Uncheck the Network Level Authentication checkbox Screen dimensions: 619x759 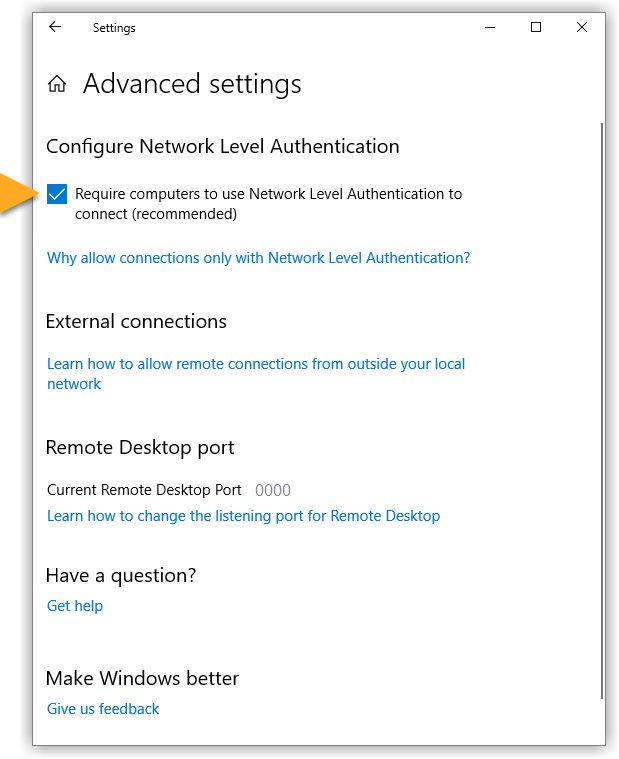click(x=57, y=194)
